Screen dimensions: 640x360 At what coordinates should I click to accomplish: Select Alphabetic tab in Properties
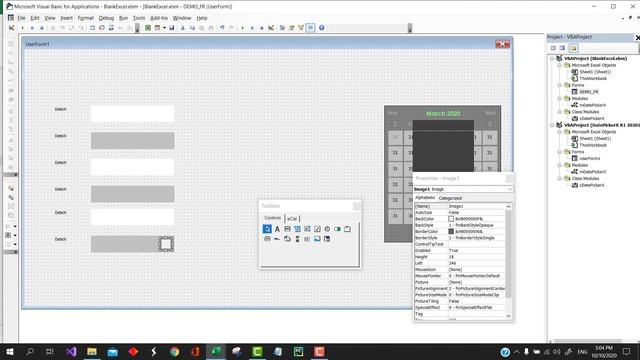coord(425,198)
